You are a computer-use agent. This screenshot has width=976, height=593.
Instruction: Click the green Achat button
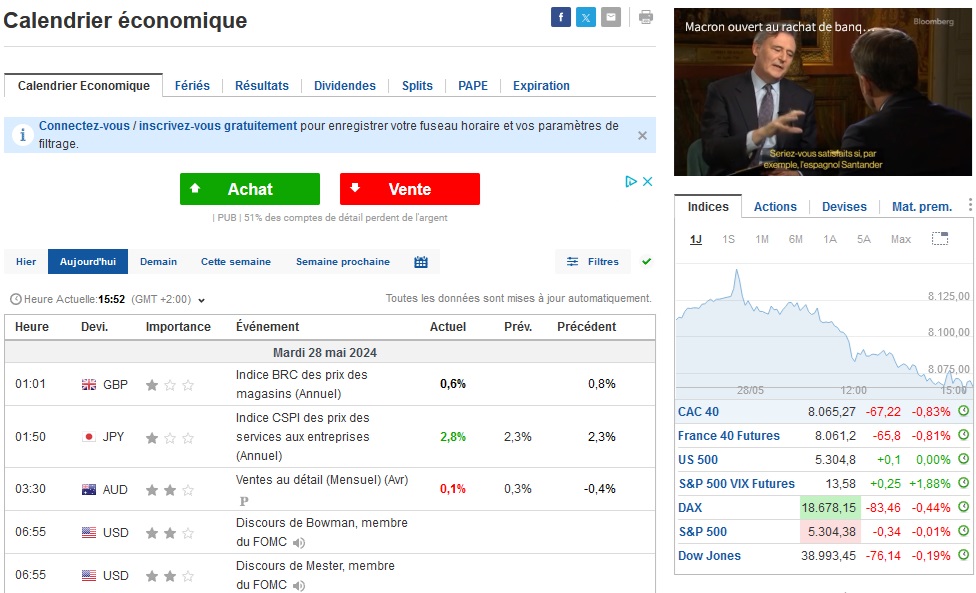[250, 189]
